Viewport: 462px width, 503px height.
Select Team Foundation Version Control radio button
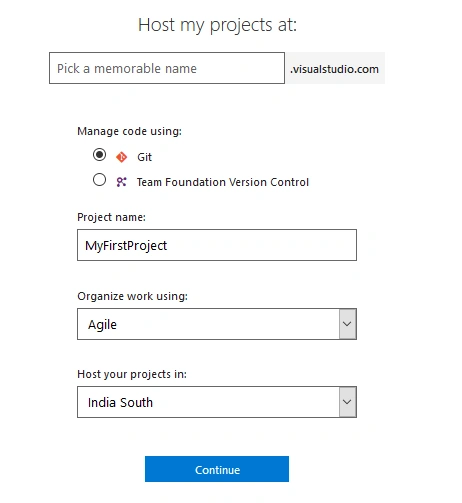coord(99,180)
